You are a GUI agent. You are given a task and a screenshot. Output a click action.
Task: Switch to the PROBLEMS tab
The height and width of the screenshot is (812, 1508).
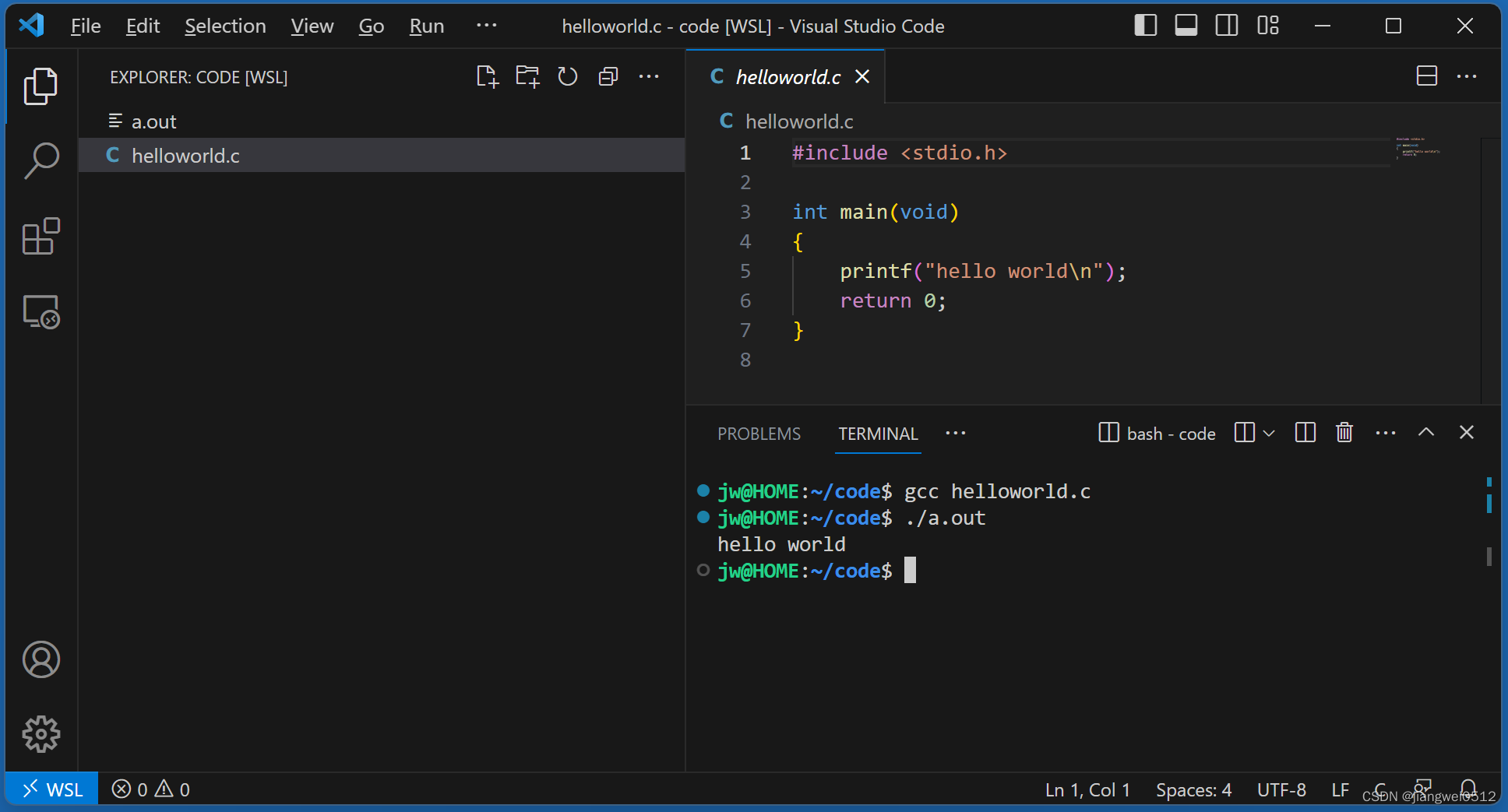click(x=759, y=434)
